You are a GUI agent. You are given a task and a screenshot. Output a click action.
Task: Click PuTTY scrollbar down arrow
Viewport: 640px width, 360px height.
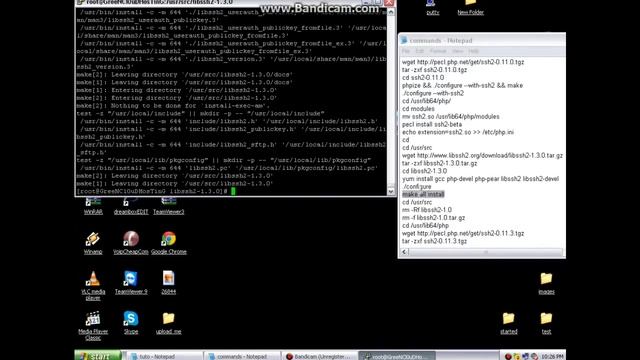tap(391, 191)
